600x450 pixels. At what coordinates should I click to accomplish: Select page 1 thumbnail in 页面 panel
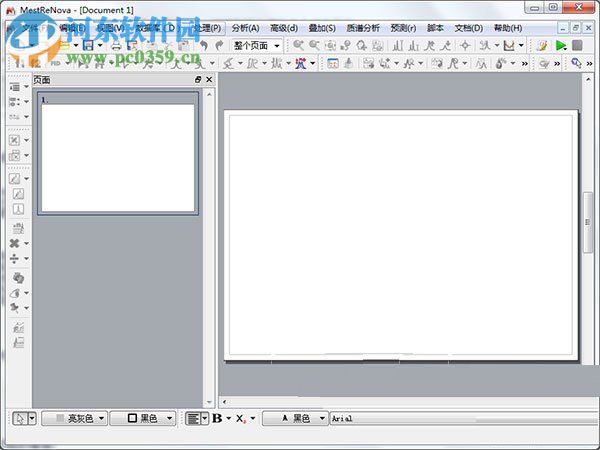pyautogui.click(x=118, y=153)
